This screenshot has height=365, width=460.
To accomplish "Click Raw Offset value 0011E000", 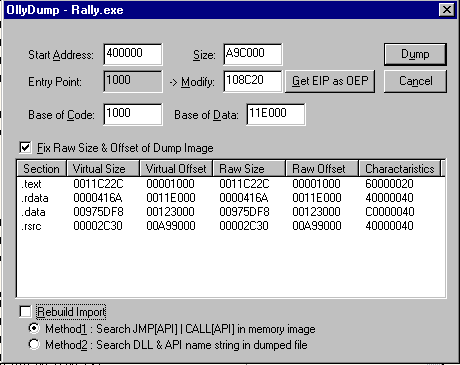I will coord(316,198).
